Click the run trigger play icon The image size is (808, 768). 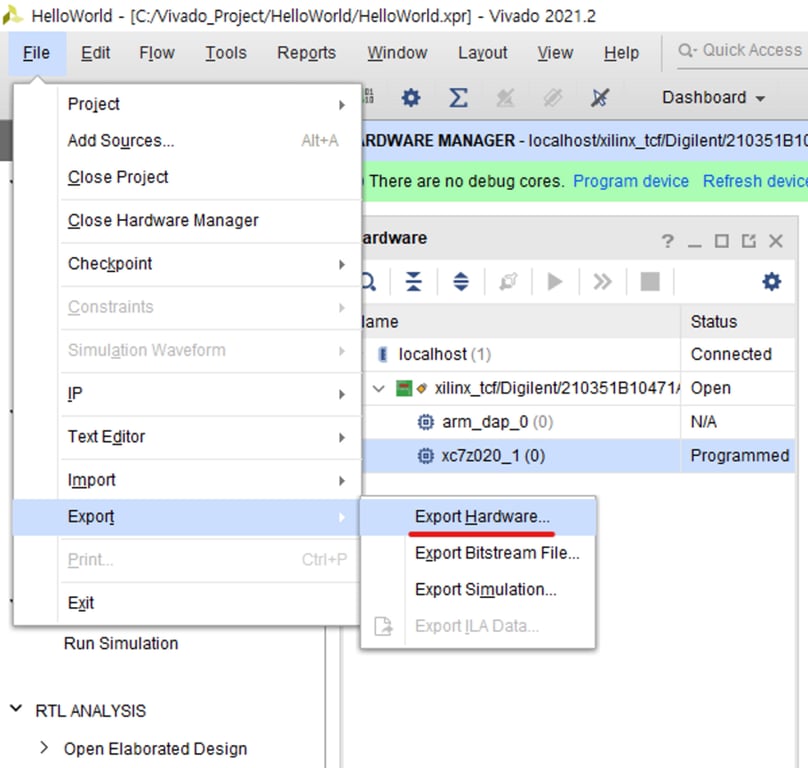coord(555,281)
